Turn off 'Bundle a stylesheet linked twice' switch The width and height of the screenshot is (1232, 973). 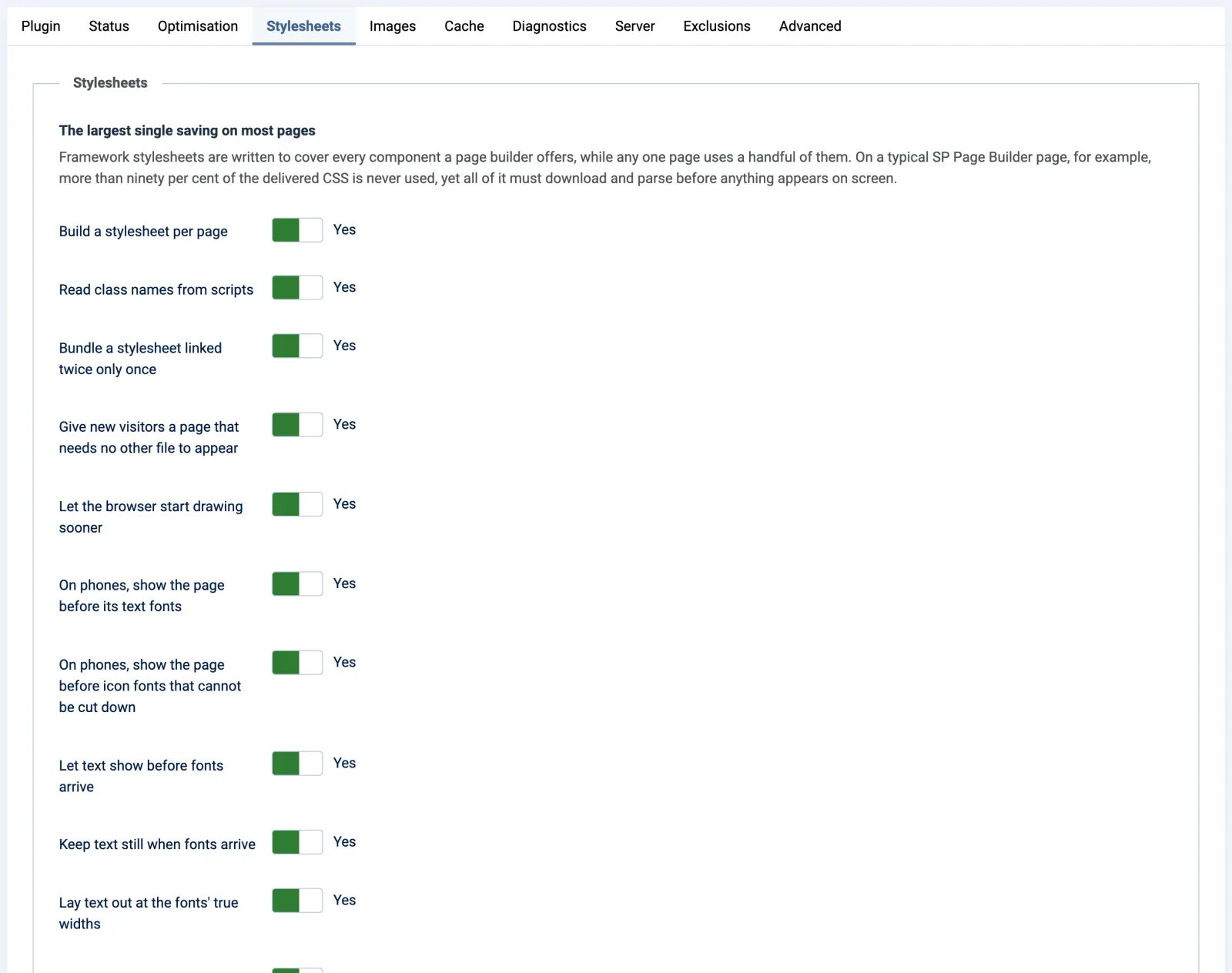(297, 346)
